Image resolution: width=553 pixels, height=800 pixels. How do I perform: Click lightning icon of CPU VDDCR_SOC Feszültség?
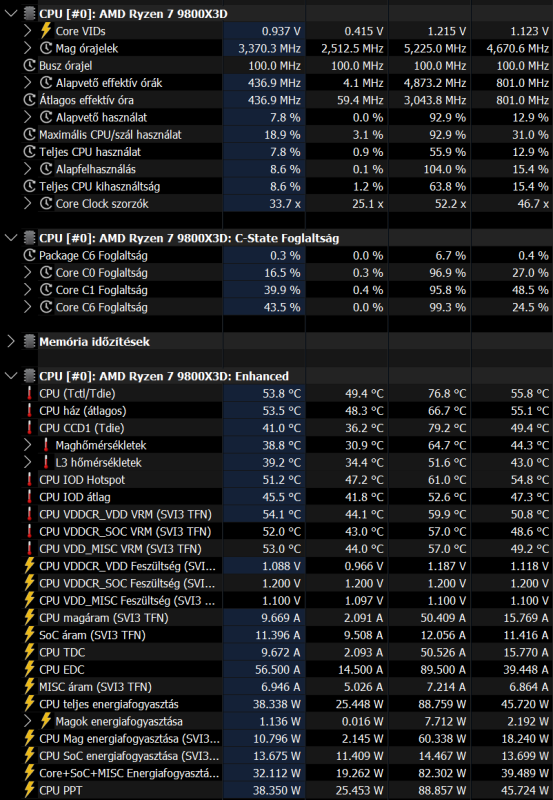point(30,583)
